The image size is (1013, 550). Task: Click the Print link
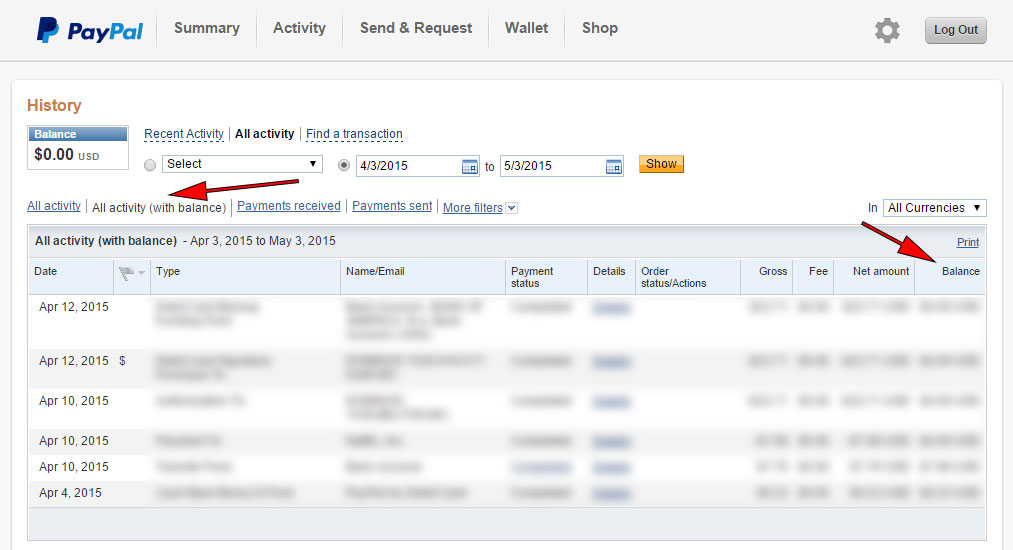pyautogui.click(x=968, y=242)
